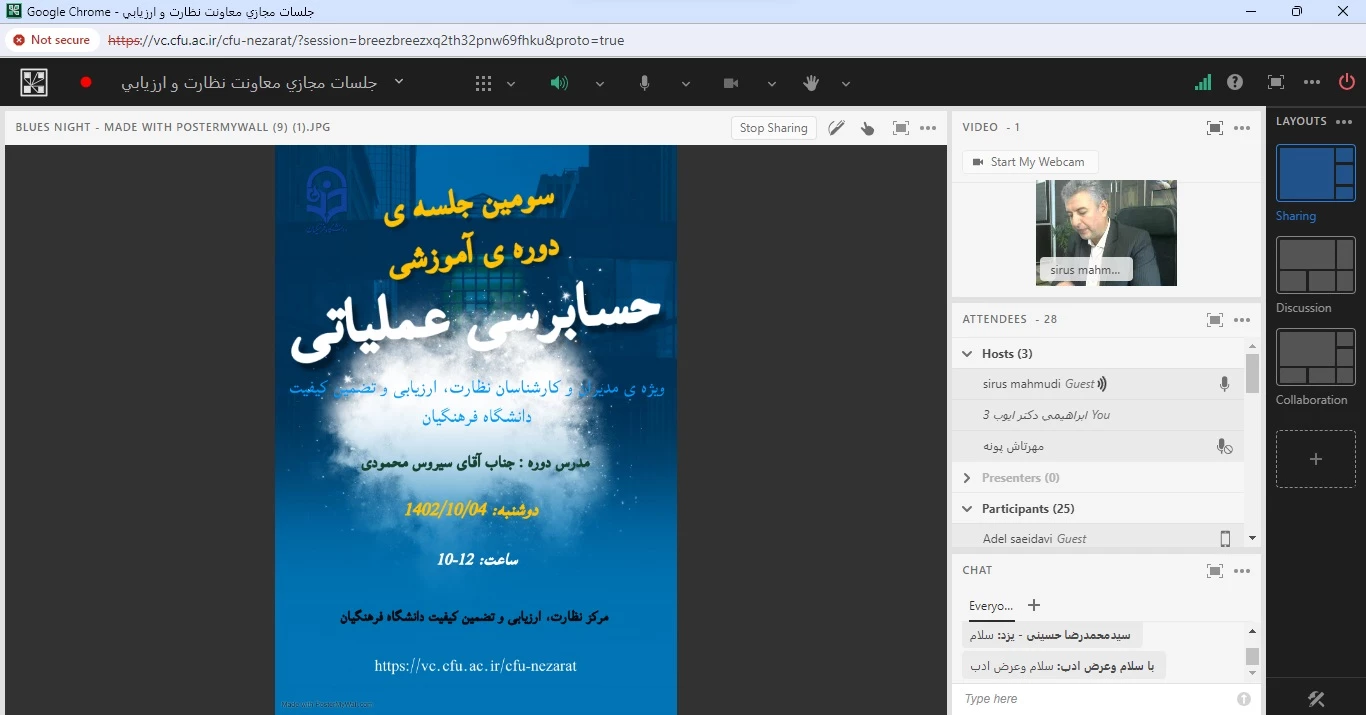Raise hand using the hand icon
This screenshot has height=715, width=1366.
811,83
